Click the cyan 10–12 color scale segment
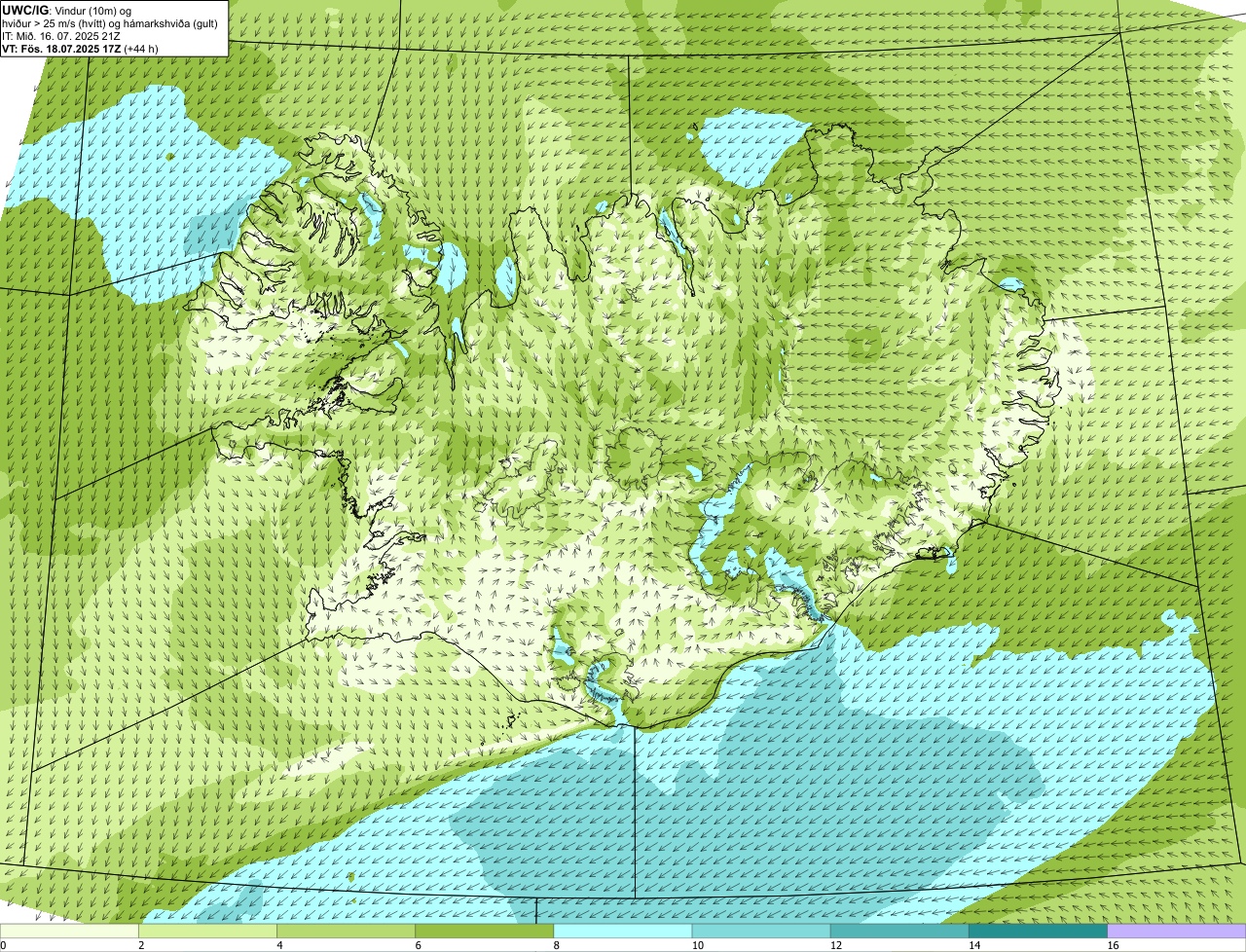The height and width of the screenshot is (952, 1246). 761,932
